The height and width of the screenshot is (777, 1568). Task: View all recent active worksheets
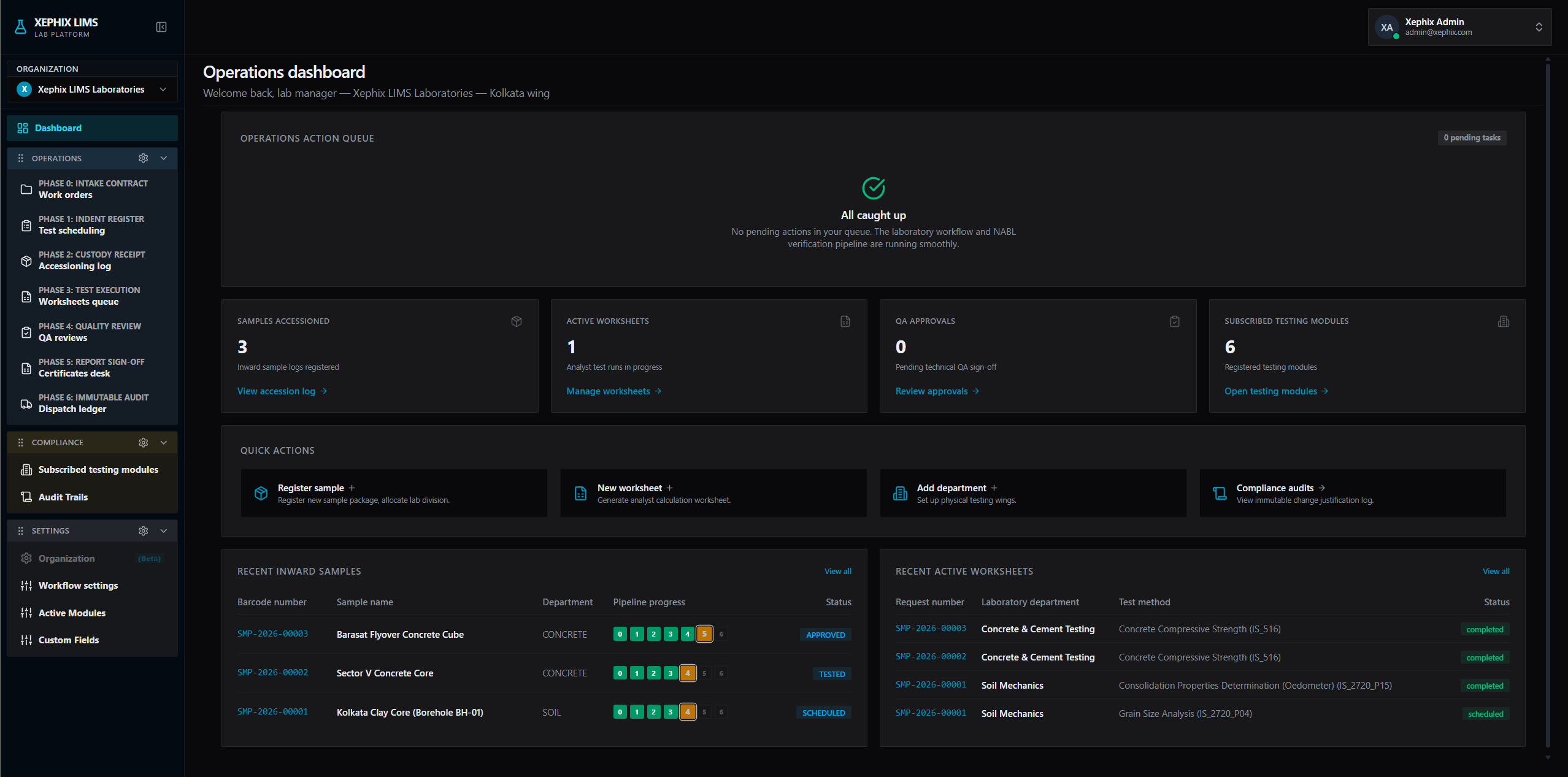coord(1496,571)
